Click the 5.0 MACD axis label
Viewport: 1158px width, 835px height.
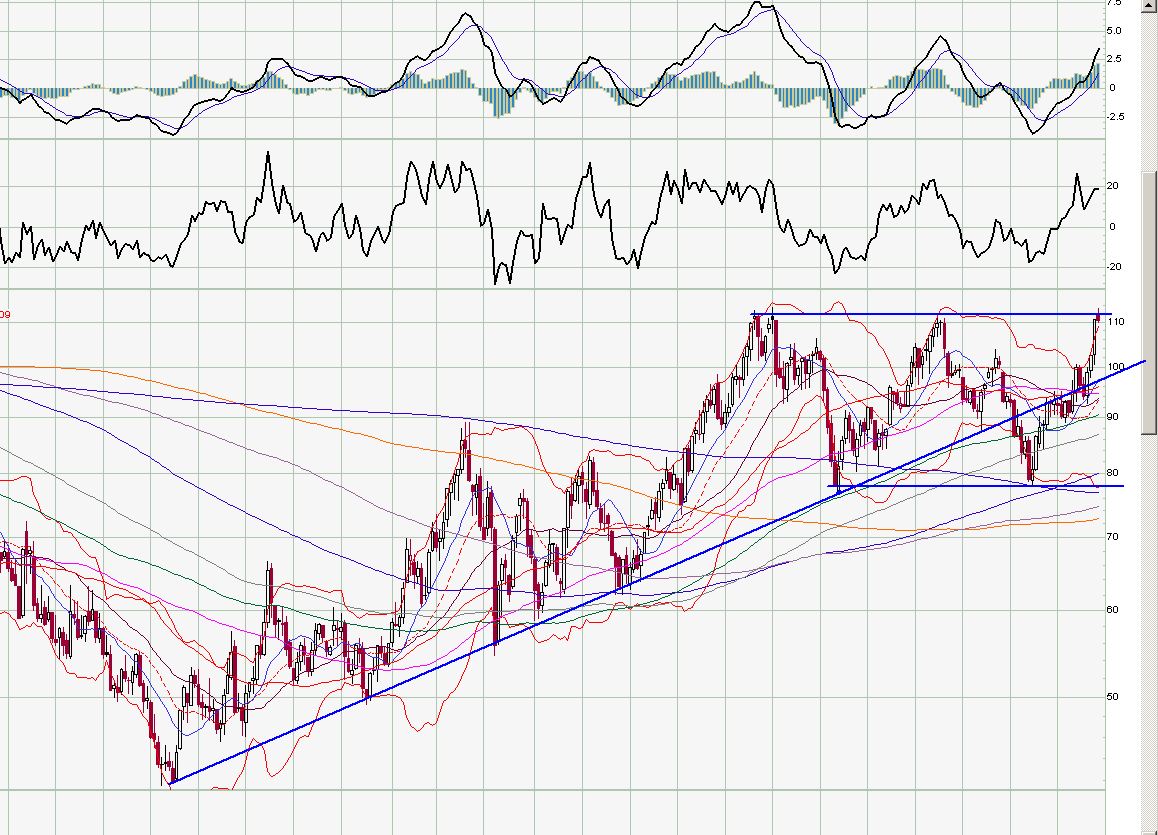[x=1114, y=31]
